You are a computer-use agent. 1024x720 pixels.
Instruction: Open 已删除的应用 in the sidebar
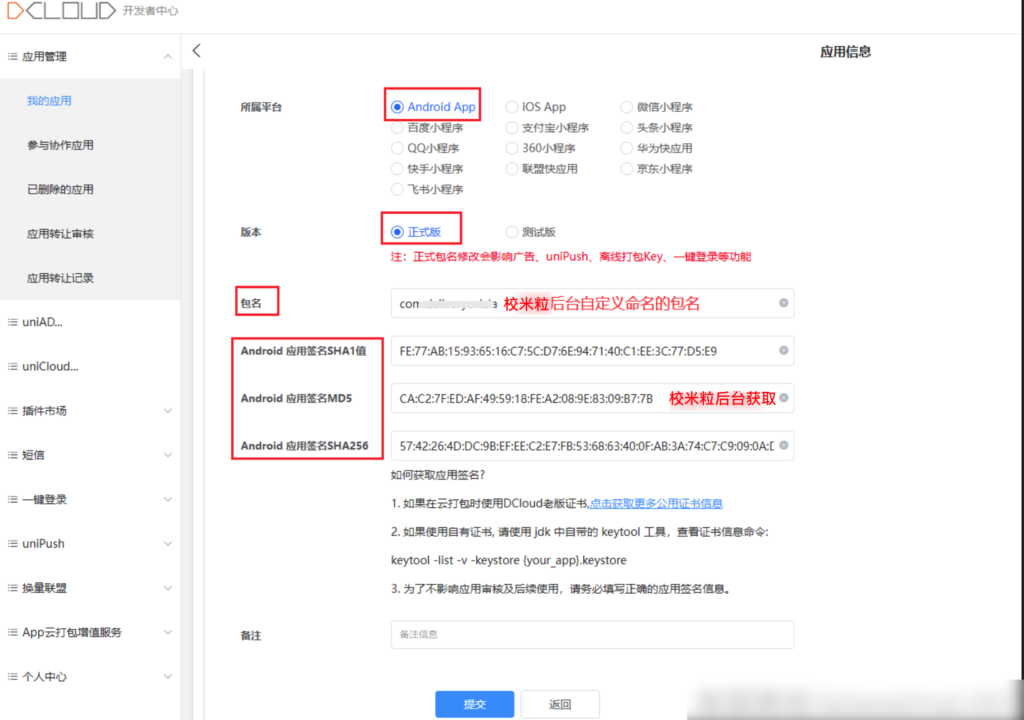pos(60,189)
